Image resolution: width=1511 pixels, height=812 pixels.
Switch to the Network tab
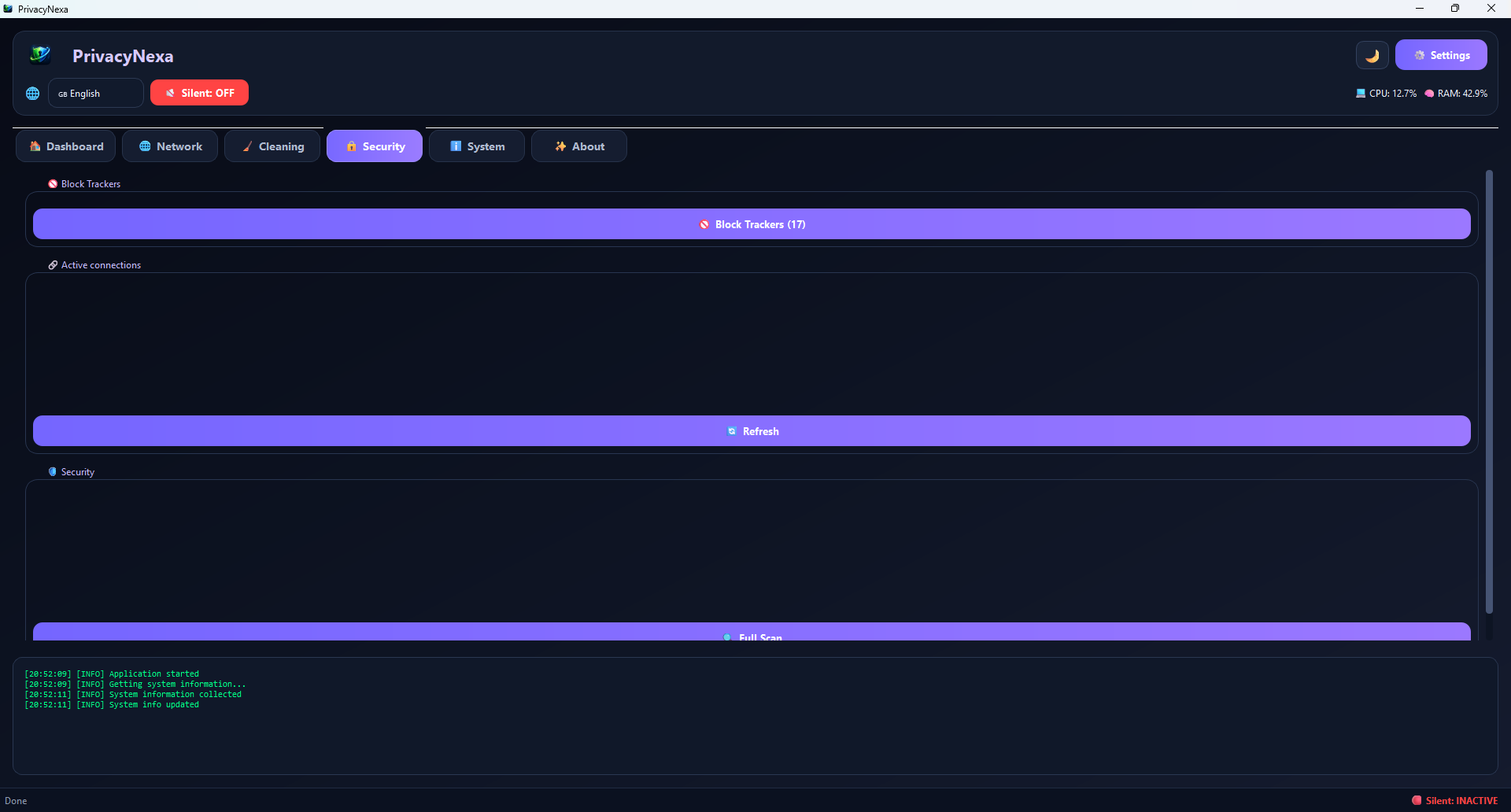[x=170, y=146]
